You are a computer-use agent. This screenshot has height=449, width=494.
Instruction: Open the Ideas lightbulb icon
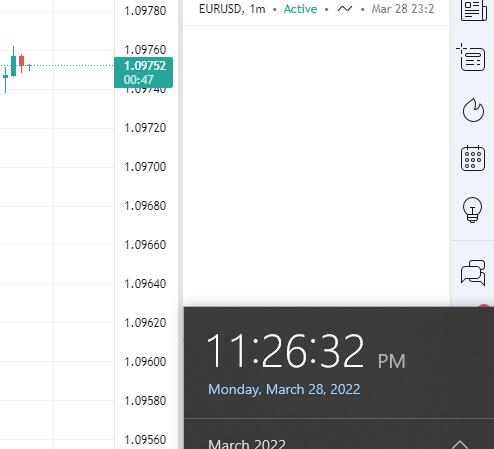click(472, 209)
